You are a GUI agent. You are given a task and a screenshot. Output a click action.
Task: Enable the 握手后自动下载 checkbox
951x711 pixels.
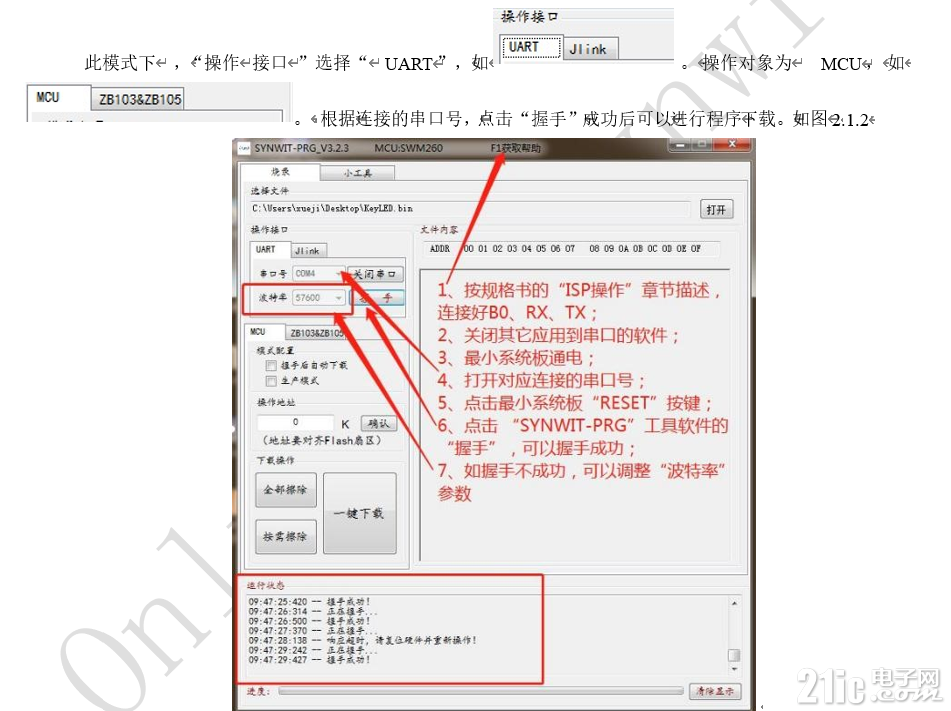(271, 365)
